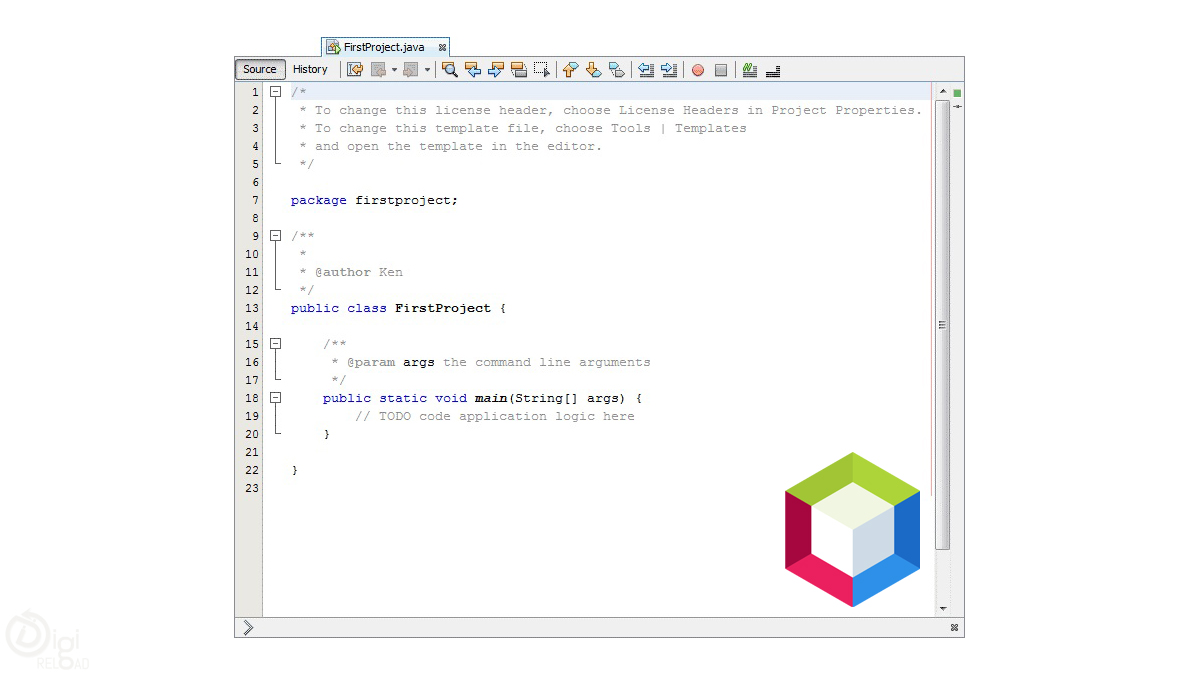Select the Find Selection magnifier tool
1200x674 pixels.
[448, 69]
